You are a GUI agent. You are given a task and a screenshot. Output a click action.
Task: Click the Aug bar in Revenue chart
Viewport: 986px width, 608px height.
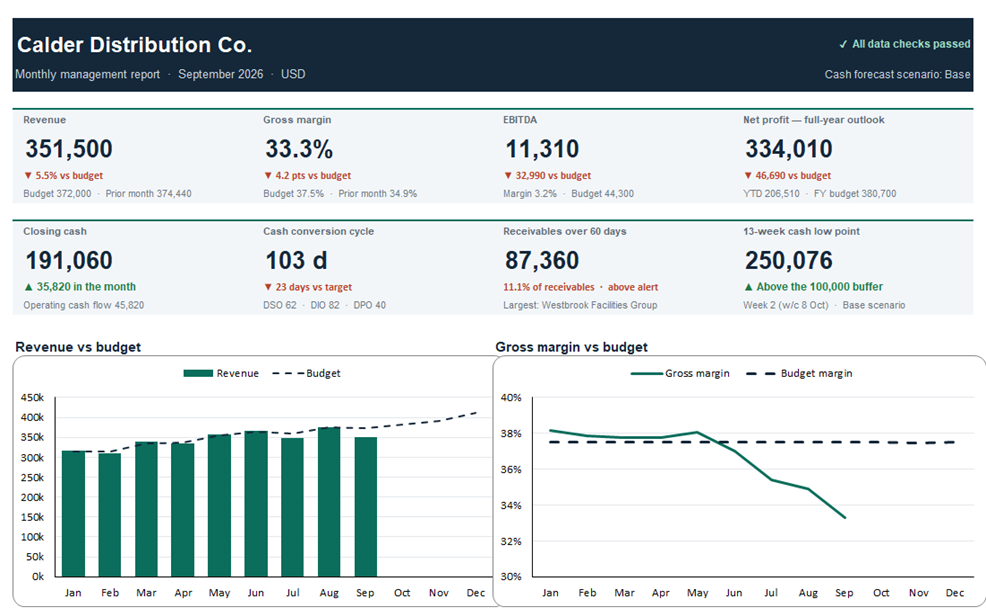click(x=329, y=502)
